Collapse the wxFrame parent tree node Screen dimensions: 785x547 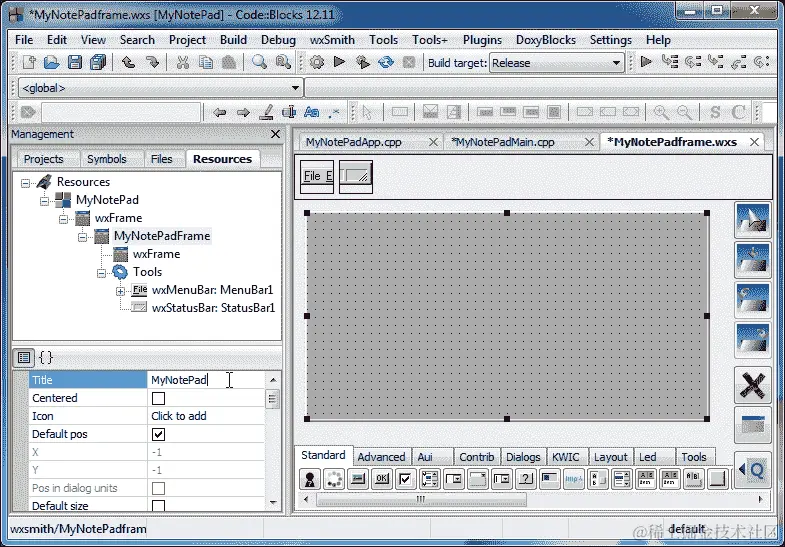tap(63, 219)
